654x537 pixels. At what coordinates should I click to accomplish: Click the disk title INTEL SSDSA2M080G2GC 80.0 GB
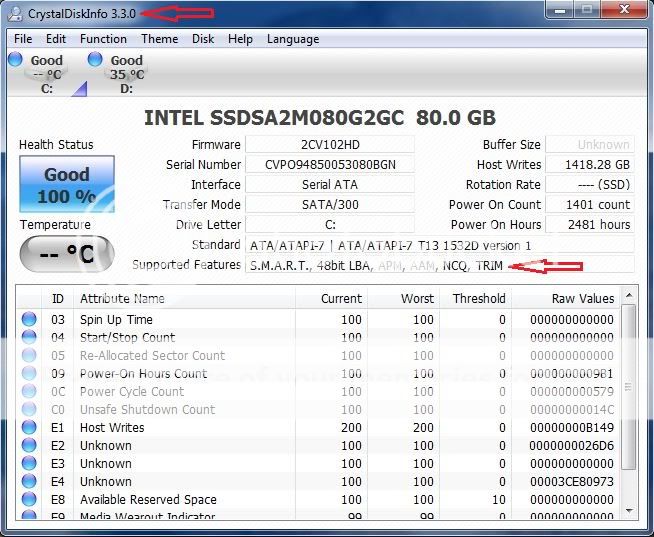[x=320, y=118]
